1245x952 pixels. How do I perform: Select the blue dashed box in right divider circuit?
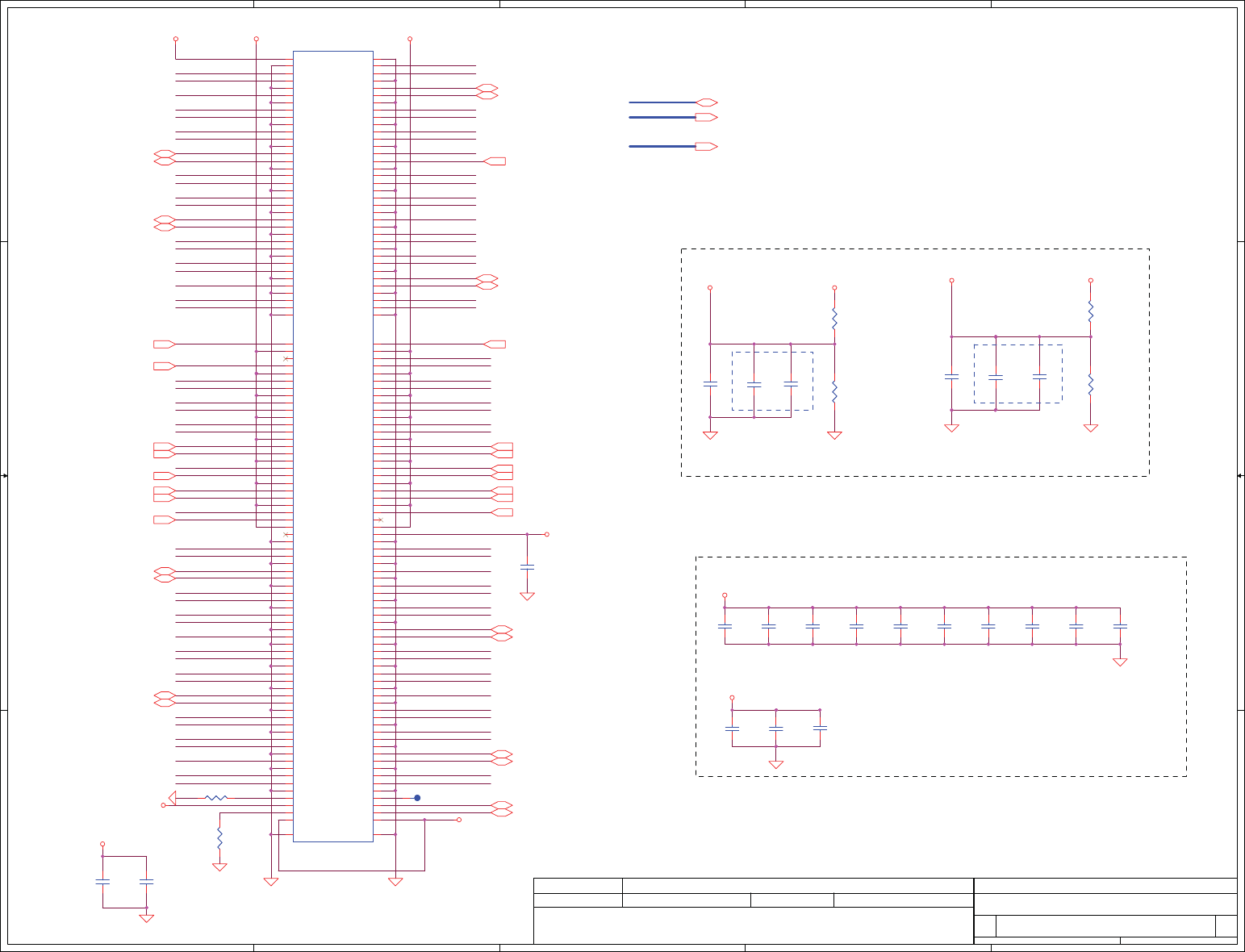[1017, 374]
